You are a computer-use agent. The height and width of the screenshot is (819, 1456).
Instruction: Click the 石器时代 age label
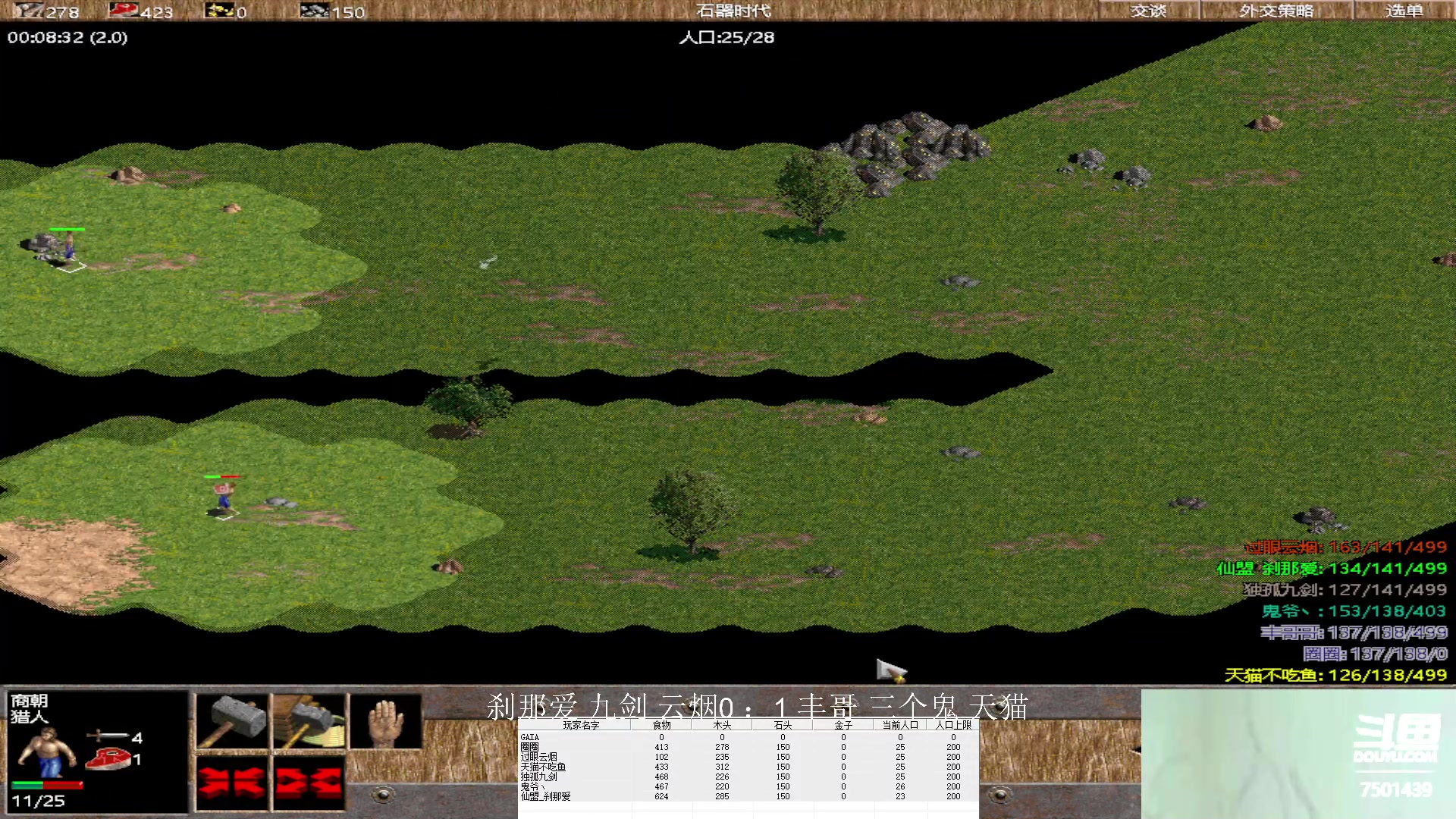point(733,11)
